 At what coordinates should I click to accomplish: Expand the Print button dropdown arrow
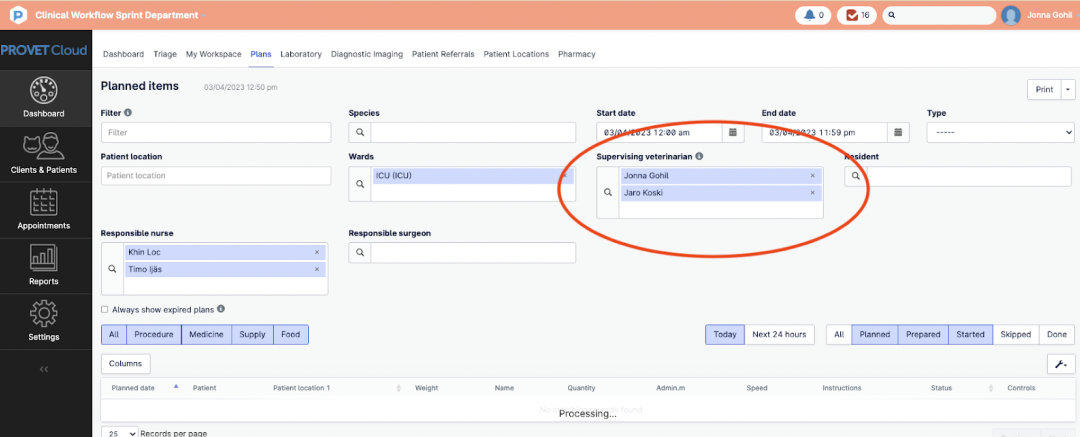[1068, 89]
